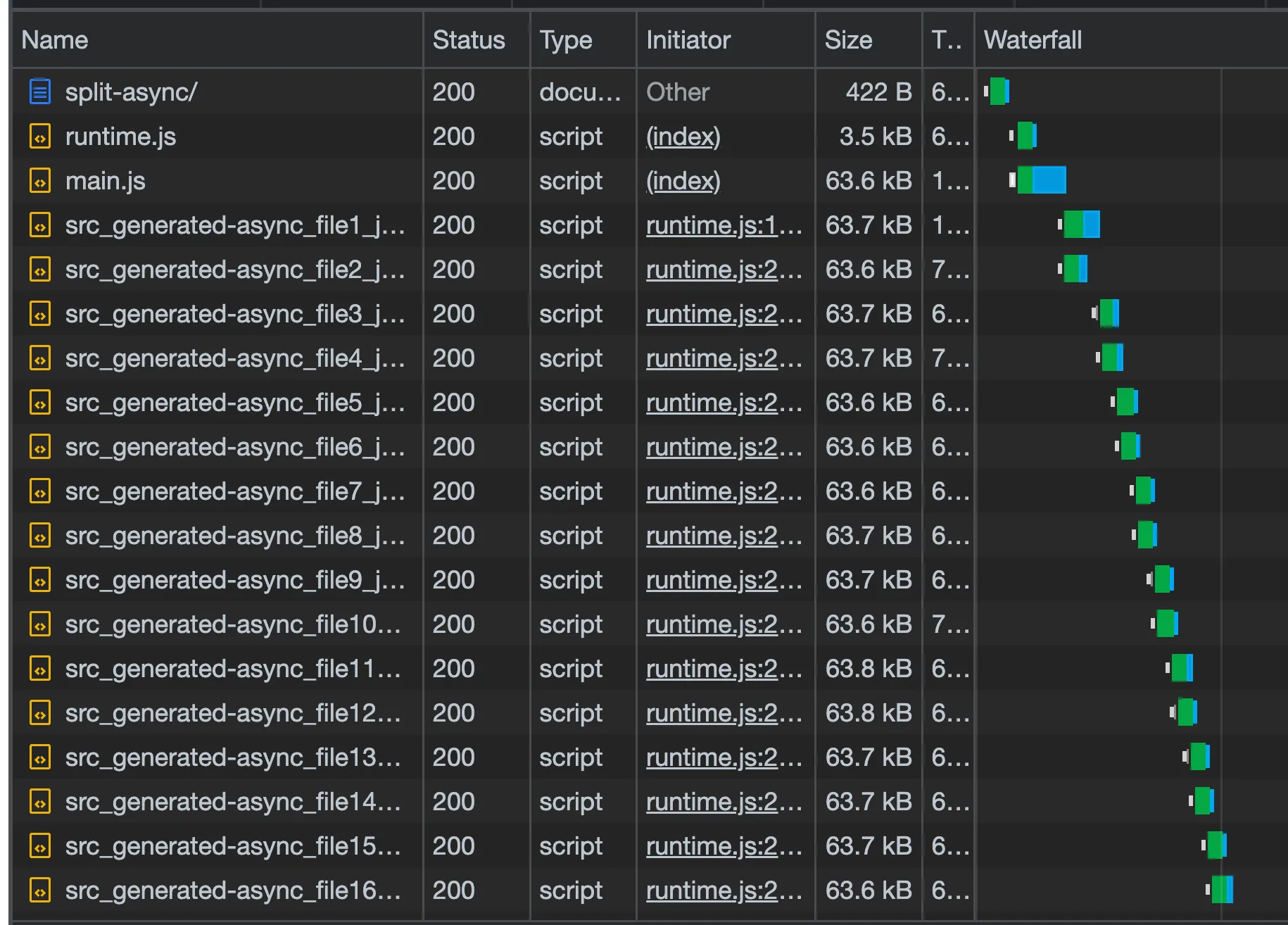The height and width of the screenshot is (925, 1288).
Task: Sort requests by the Name column header
Action: [x=217, y=40]
